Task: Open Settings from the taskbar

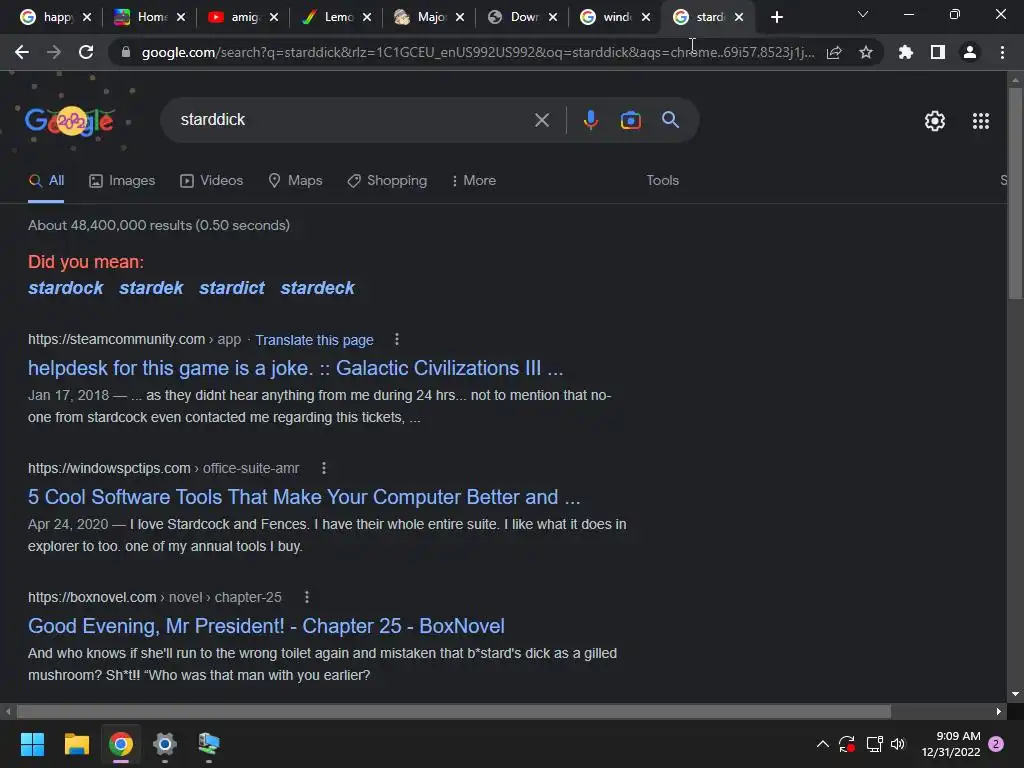Action: point(165,744)
